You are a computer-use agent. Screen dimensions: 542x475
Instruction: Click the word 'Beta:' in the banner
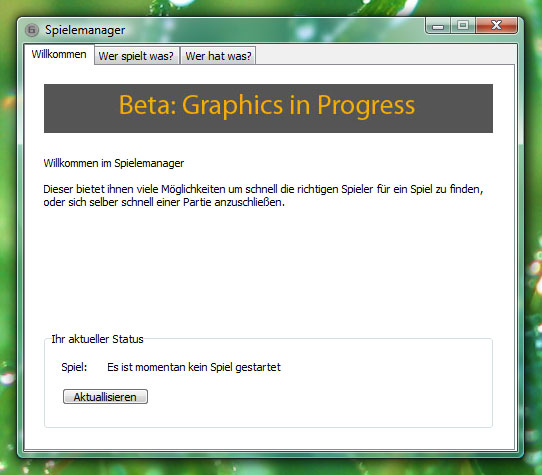tap(148, 105)
